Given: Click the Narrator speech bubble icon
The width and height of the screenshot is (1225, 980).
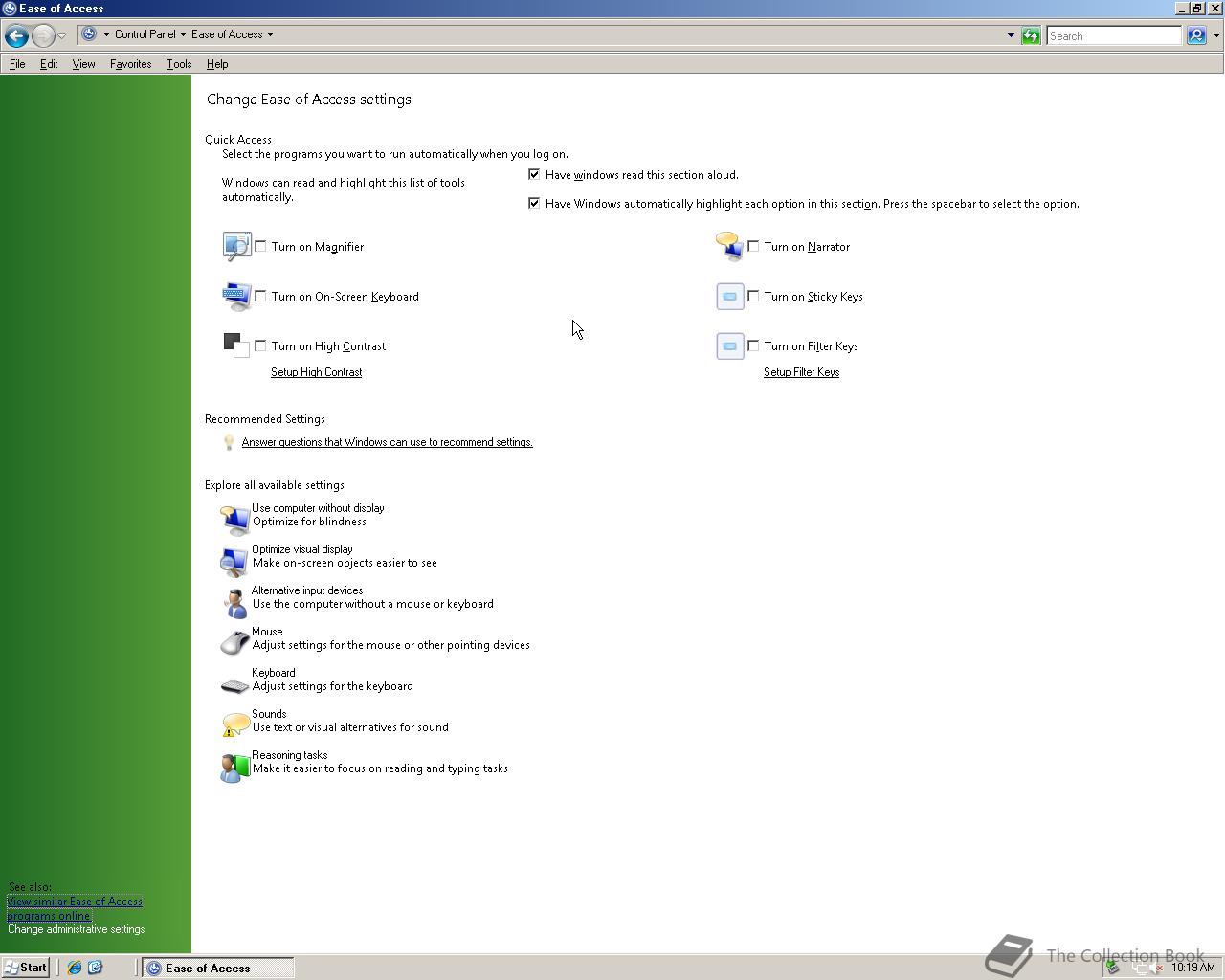Looking at the screenshot, I should click(729, 246).
